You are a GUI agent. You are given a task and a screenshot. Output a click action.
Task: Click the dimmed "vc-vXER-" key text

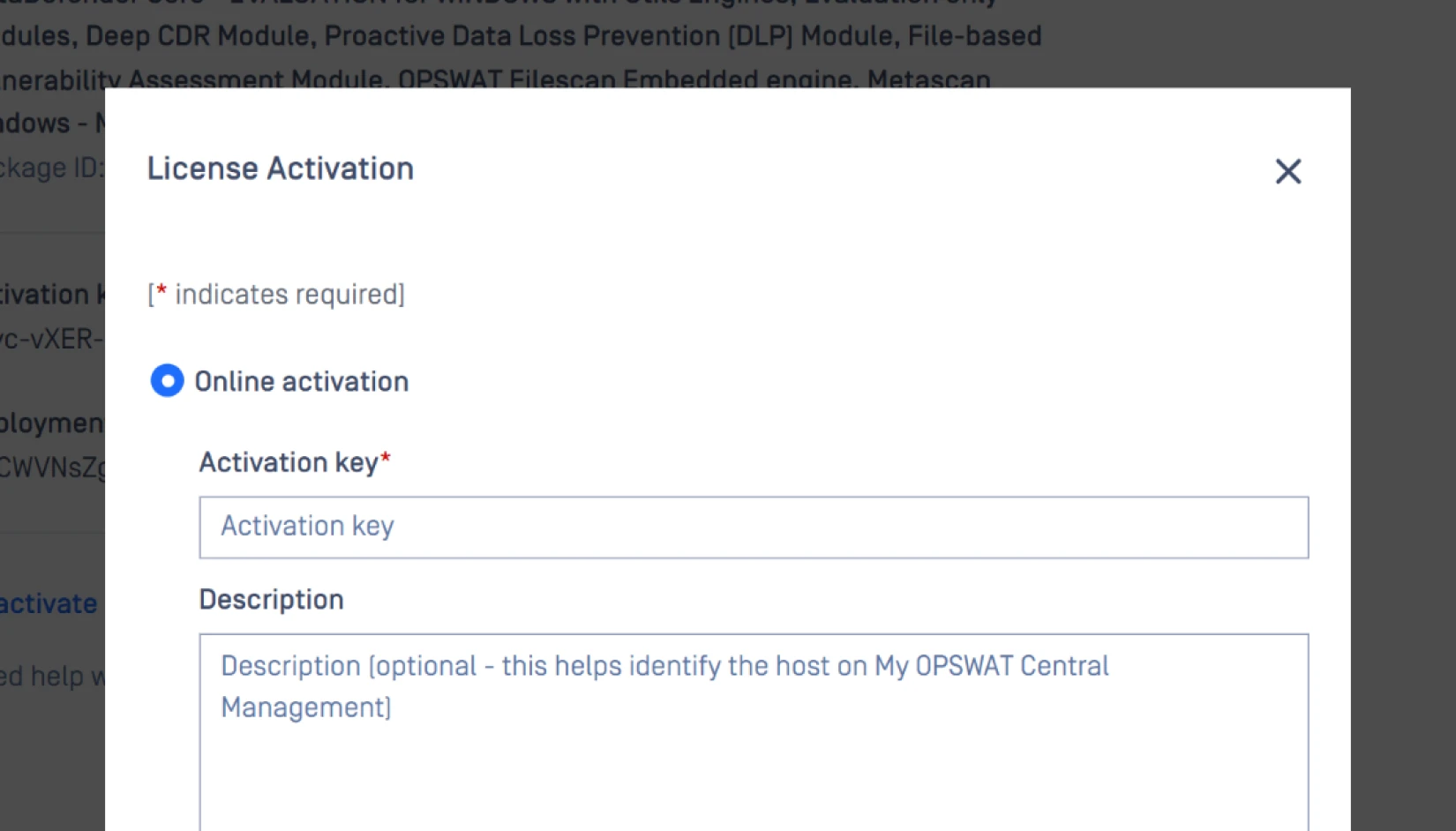pyautogui.click(x=51, y=340)
